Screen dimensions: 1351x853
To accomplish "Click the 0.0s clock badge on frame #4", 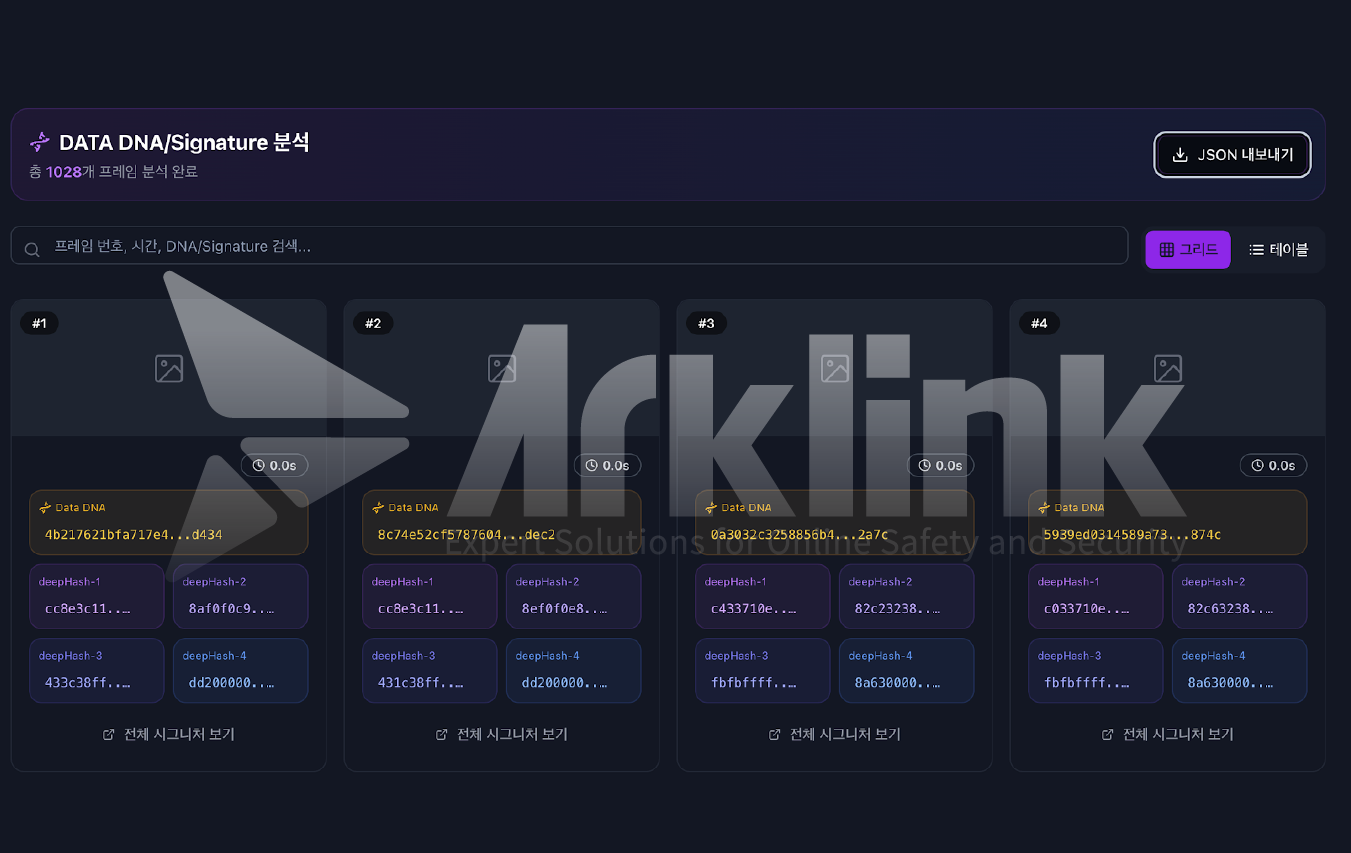I will click(1273, 465).
